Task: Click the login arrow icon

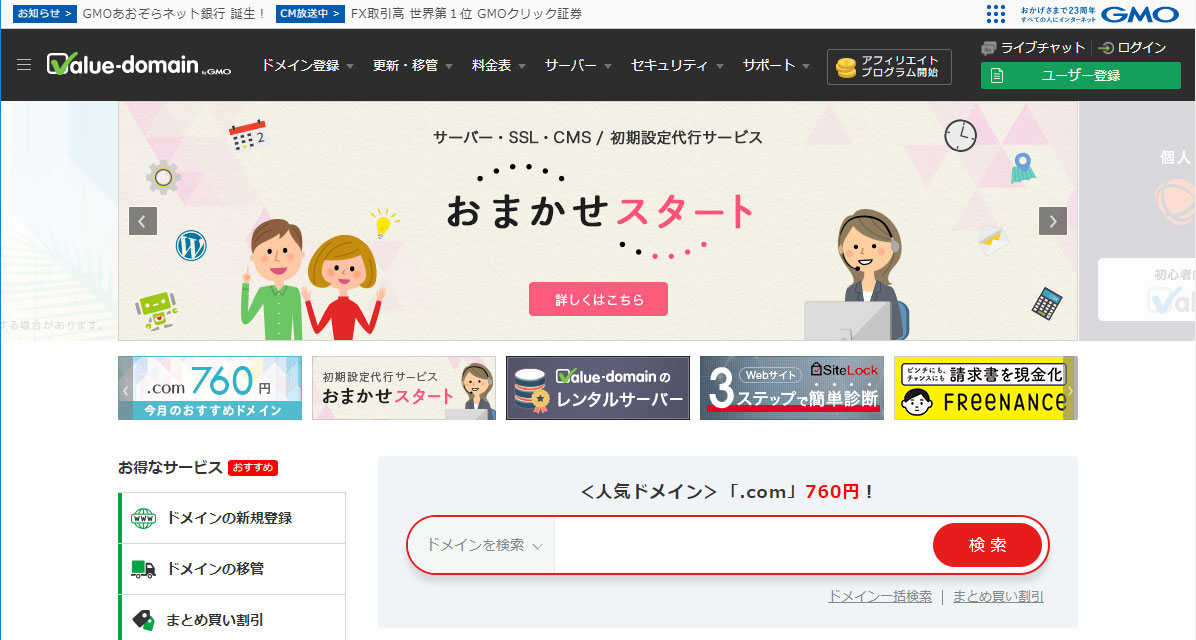Action: point(1106,48)
